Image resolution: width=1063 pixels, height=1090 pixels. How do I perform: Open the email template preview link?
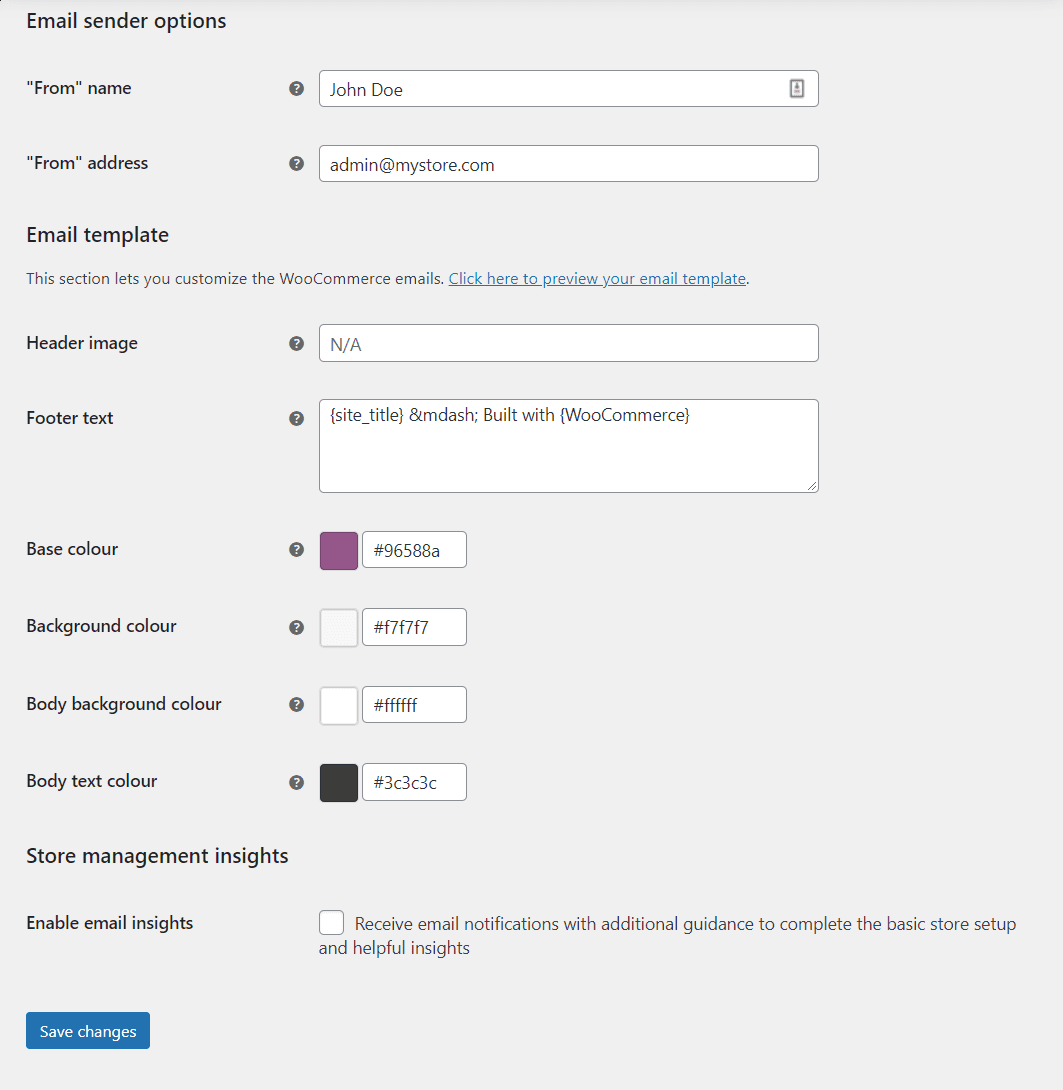(597, 279)
